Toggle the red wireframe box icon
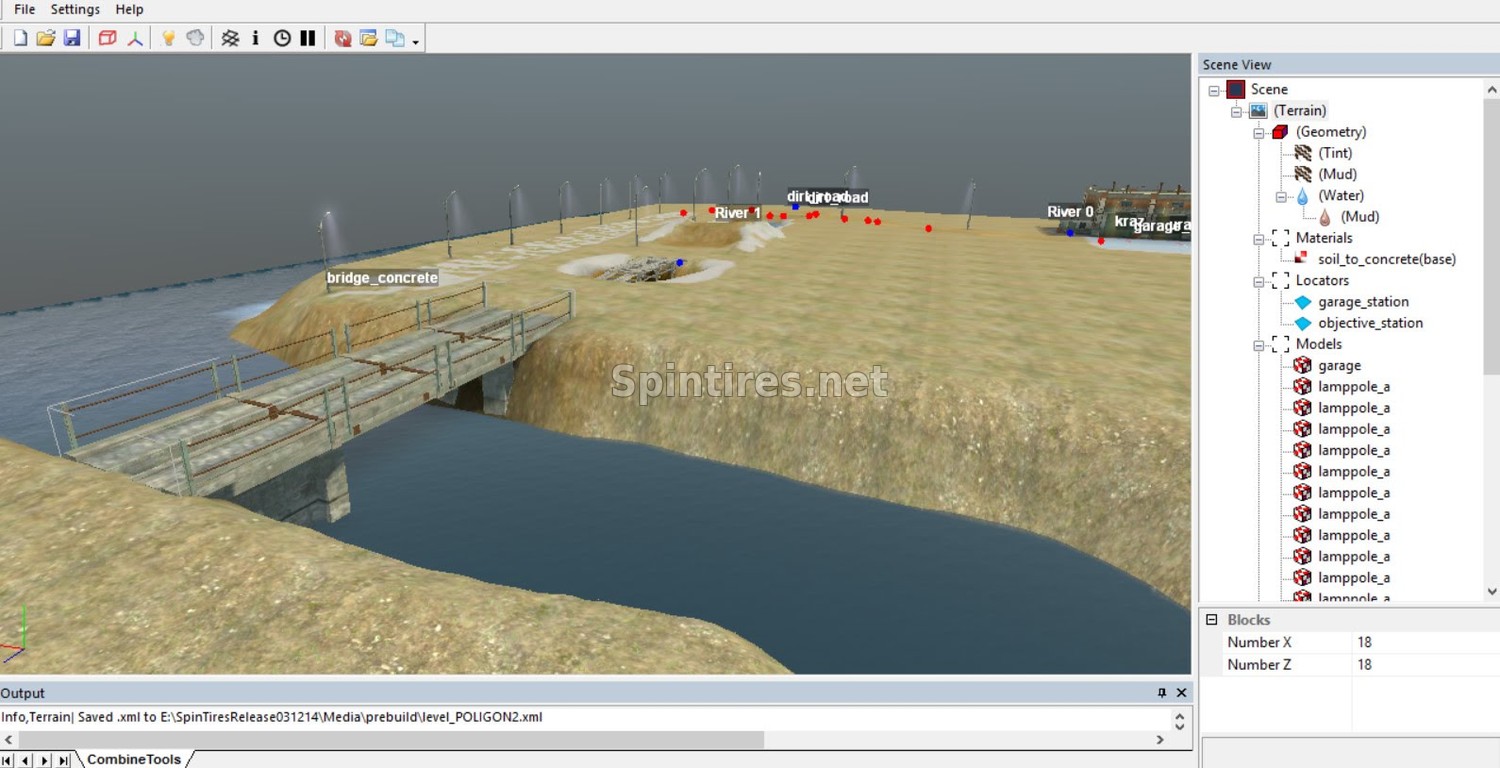 [108, 38]
